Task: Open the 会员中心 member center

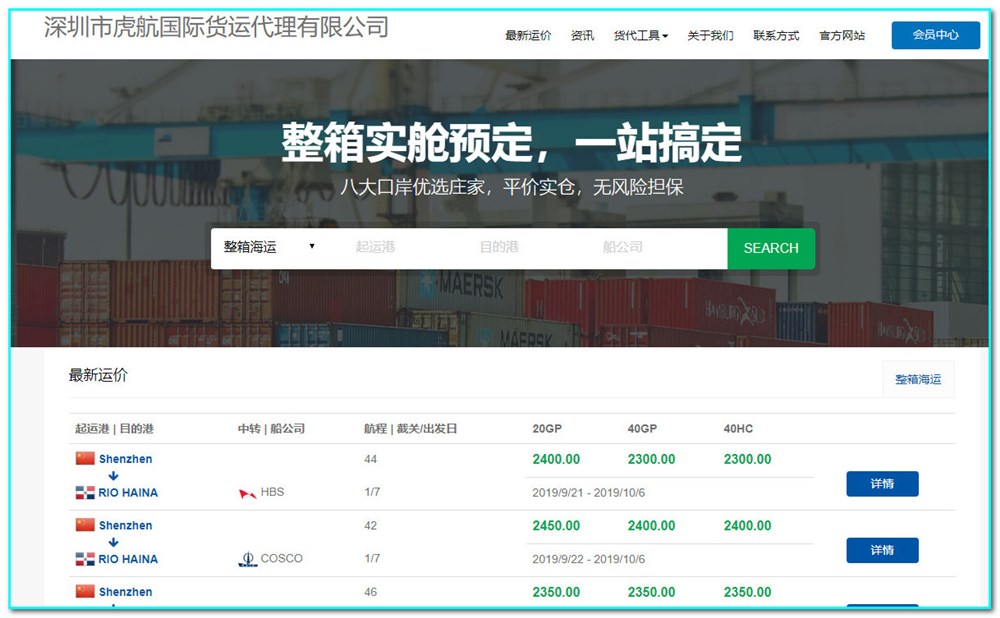Action: point(935,35)
